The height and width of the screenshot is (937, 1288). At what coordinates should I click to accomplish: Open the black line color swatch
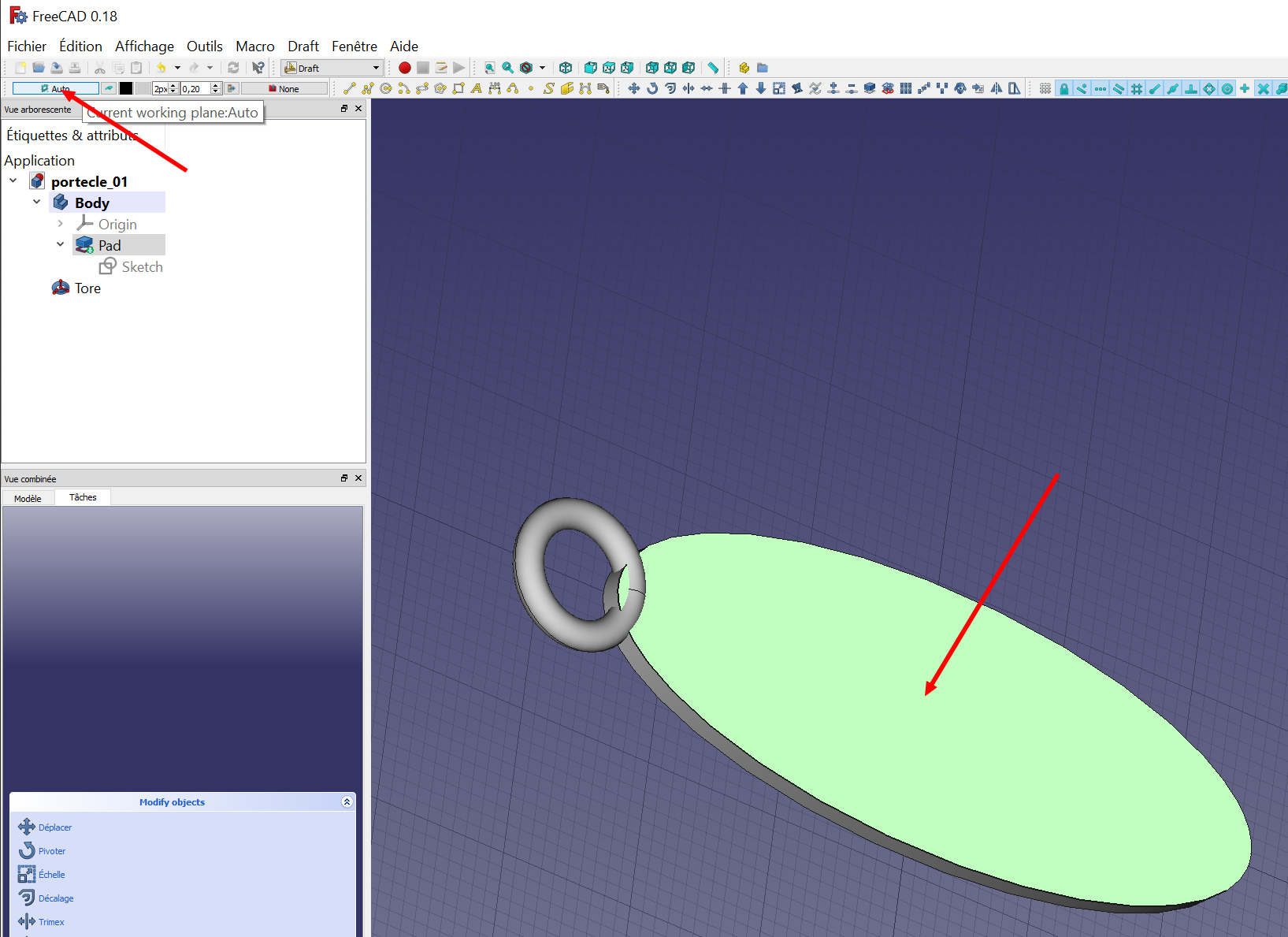point(126,88)
